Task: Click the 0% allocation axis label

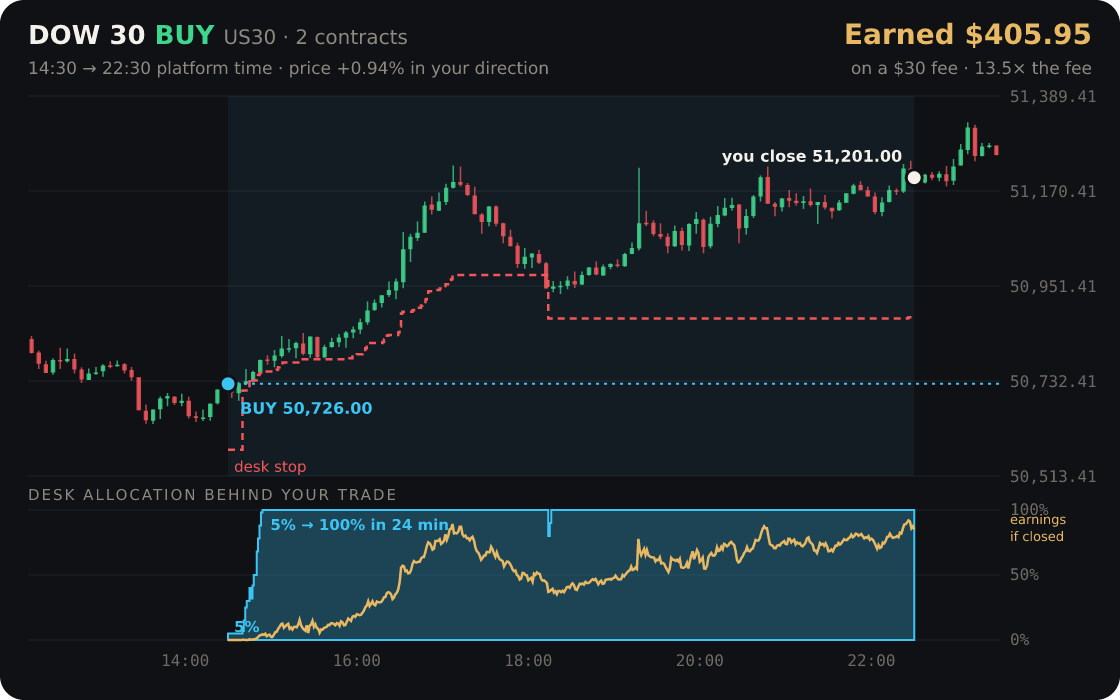Action: [1019, 640]
